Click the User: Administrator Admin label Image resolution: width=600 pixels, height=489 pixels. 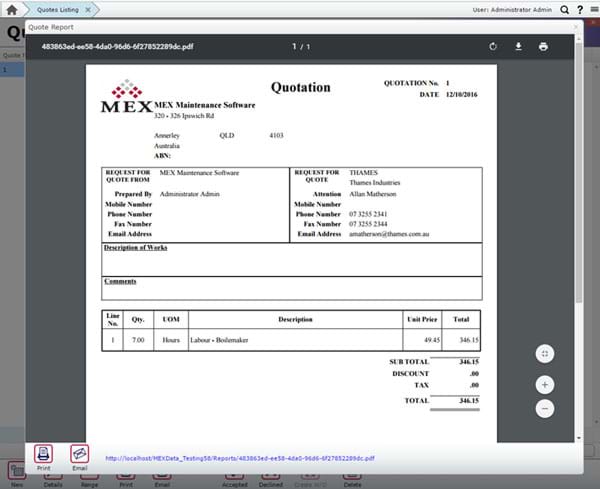[512, 10]
